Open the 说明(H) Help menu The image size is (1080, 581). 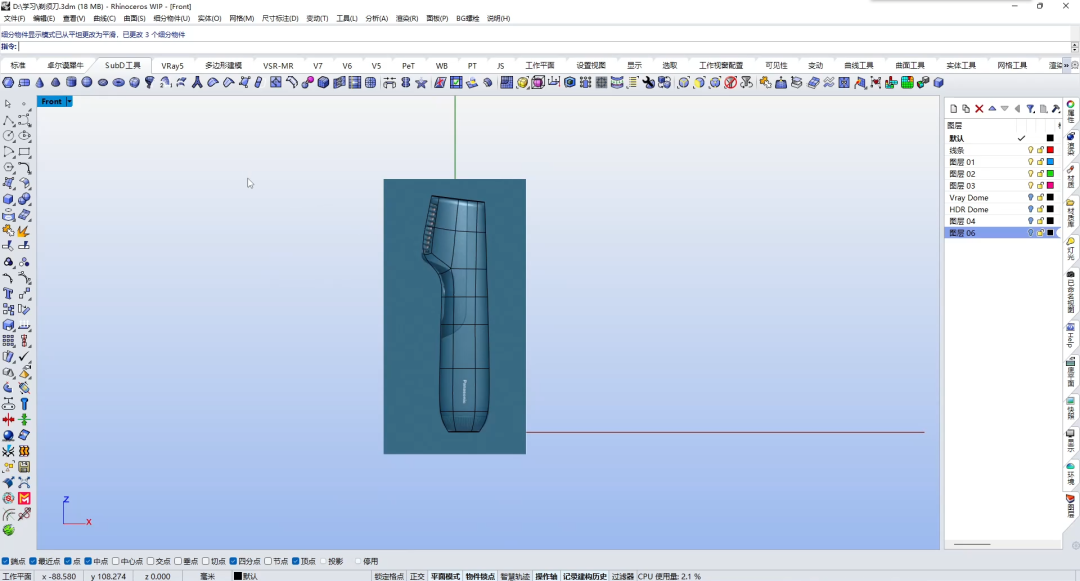click(x=499, y=19)
